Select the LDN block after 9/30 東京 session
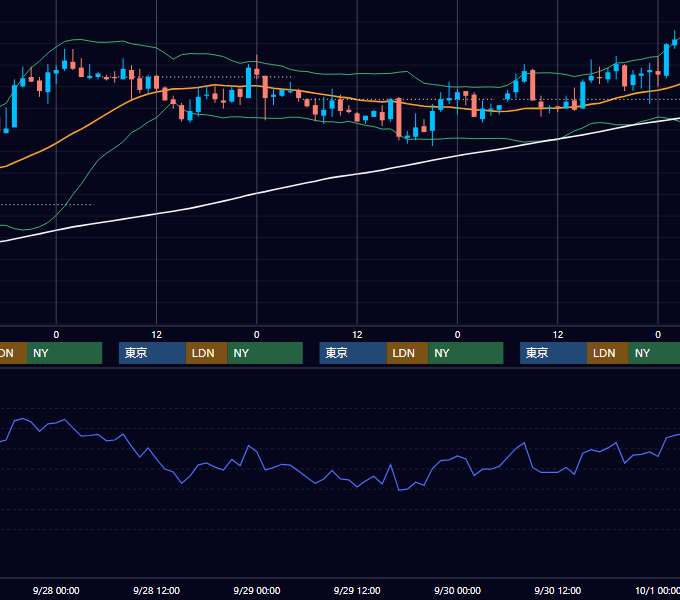This screenshot has width=680, height=600. pyautogui.click(x=608, y=353)
